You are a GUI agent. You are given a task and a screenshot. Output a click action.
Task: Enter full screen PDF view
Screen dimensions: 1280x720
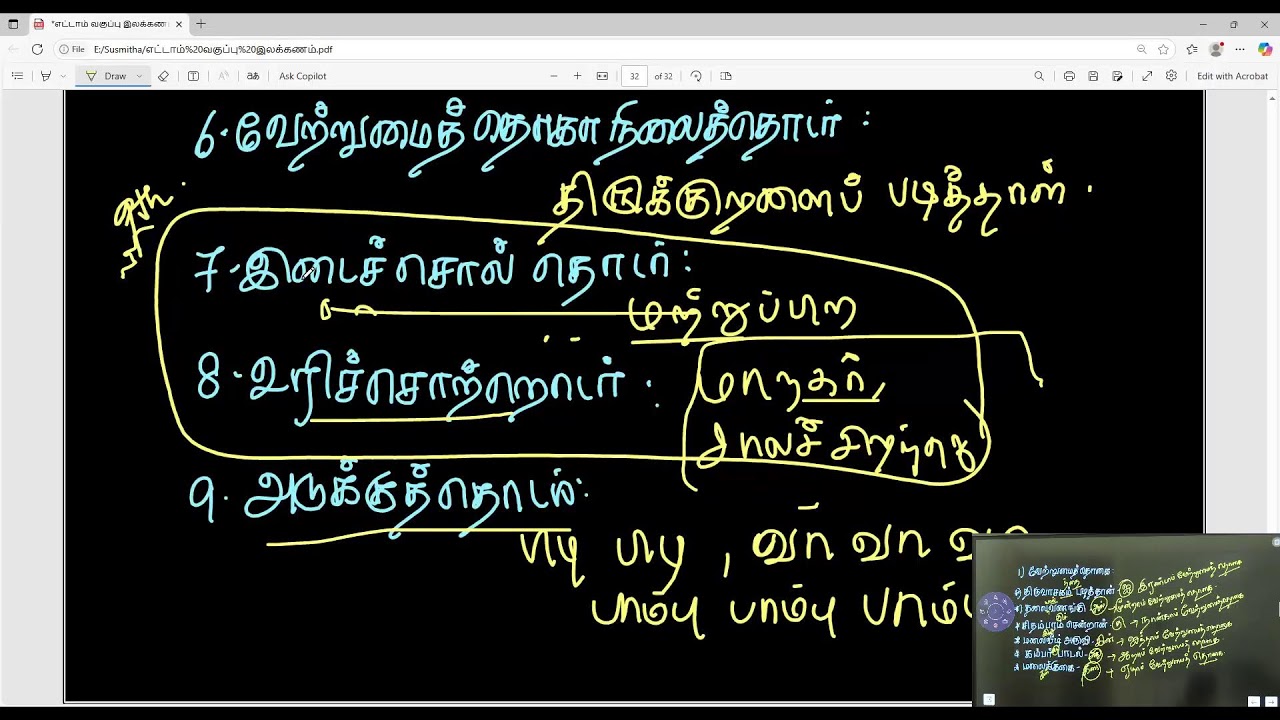point(1147,76)
